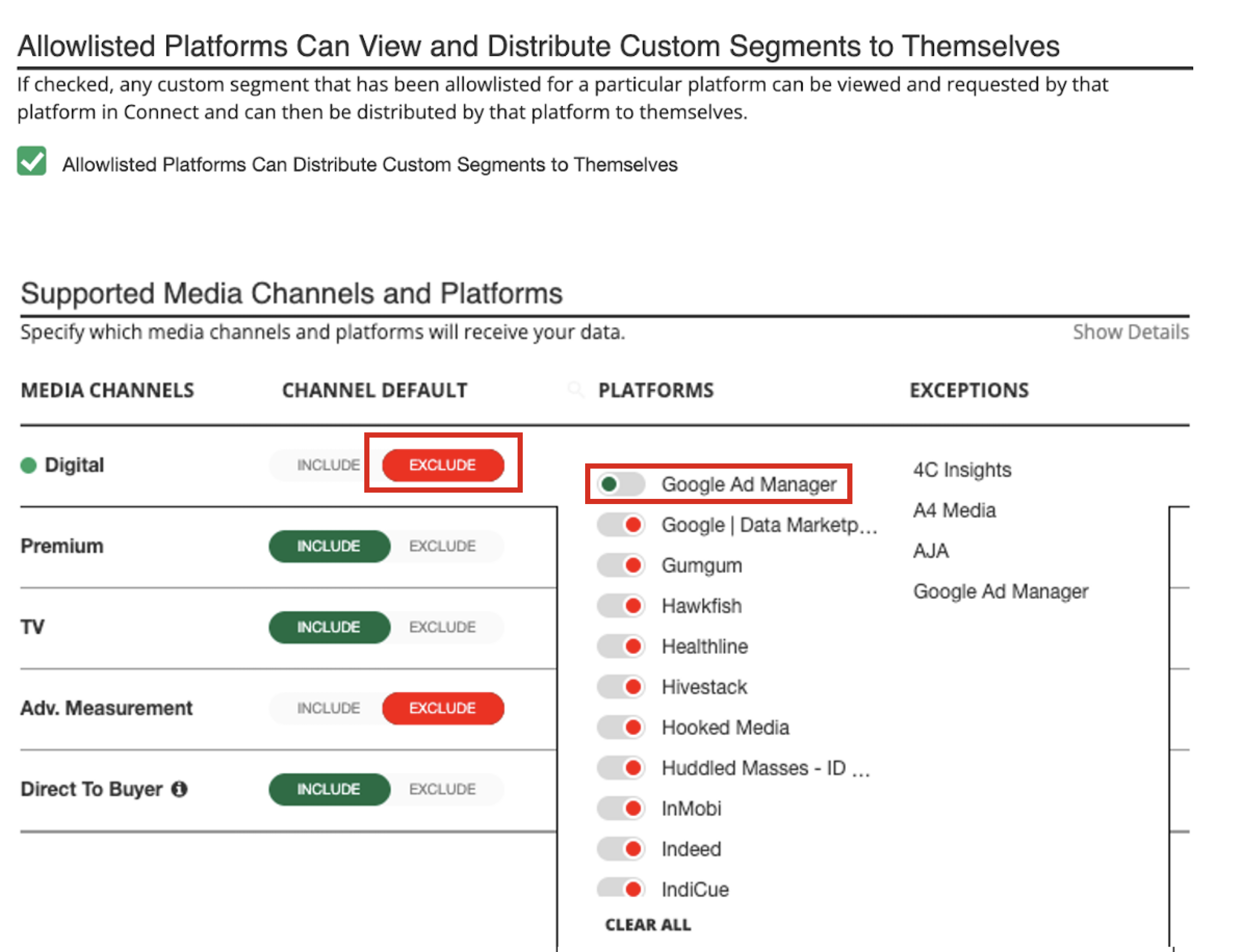Set Digital channel default to Include

328,465
